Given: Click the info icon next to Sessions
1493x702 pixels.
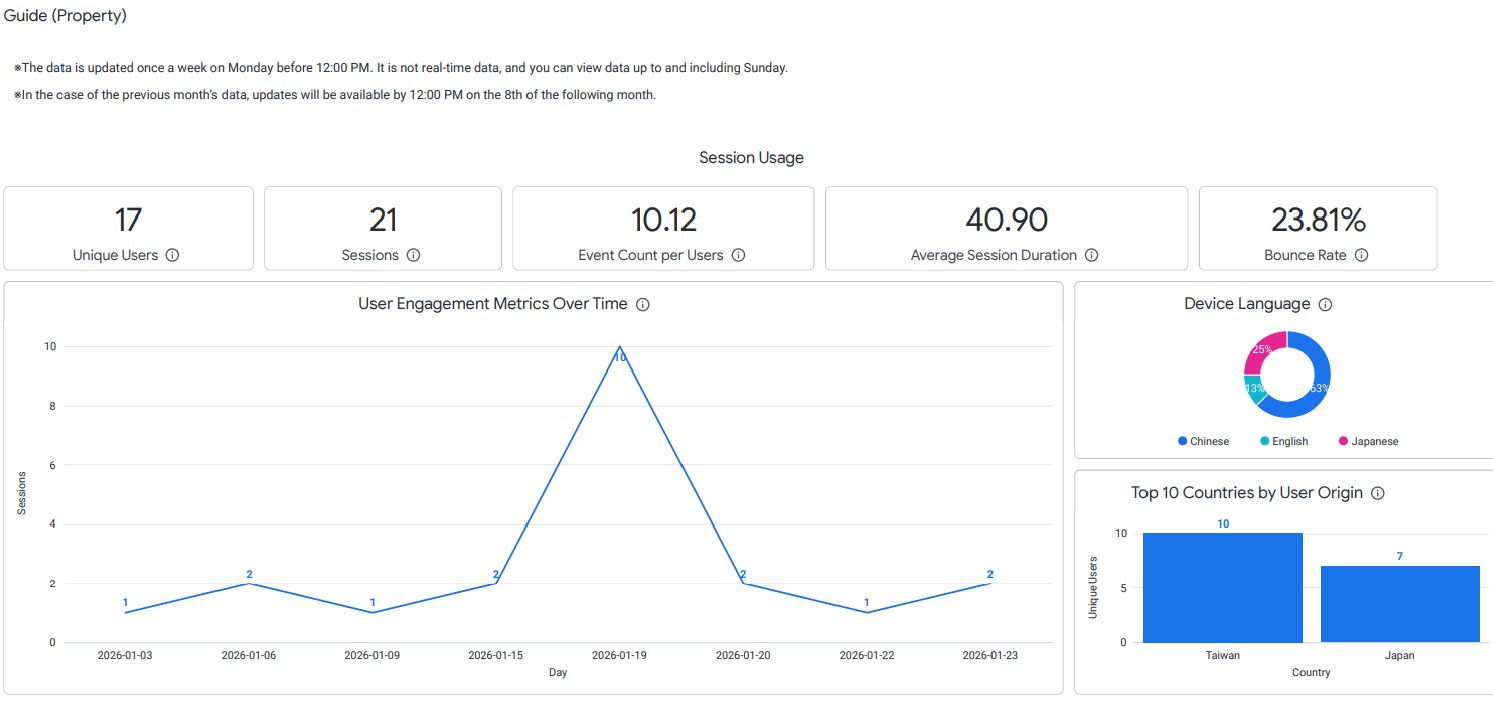Looking at the screenshot, I should [413, 255].
